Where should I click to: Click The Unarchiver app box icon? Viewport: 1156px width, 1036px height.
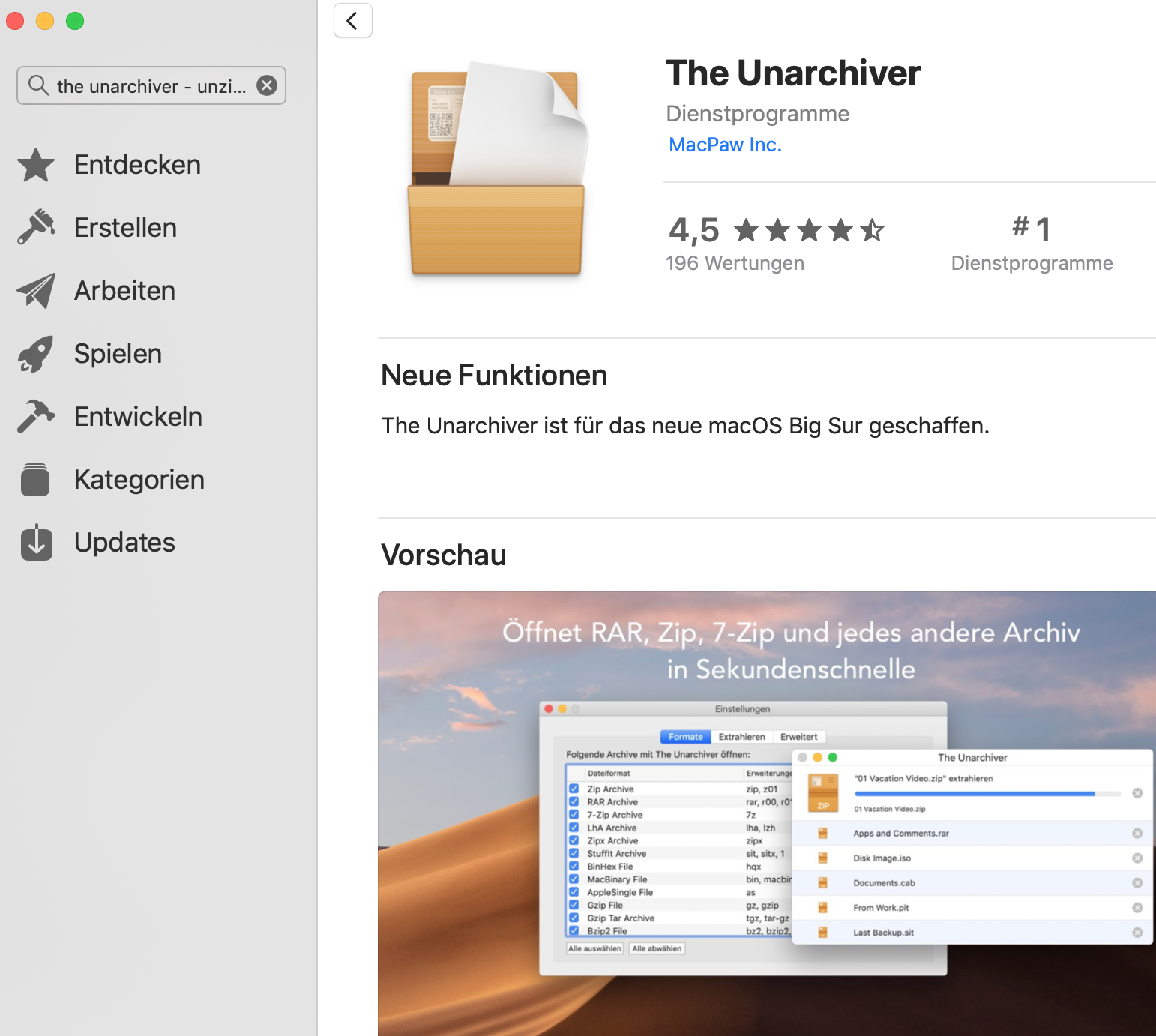tap(496, 169)
